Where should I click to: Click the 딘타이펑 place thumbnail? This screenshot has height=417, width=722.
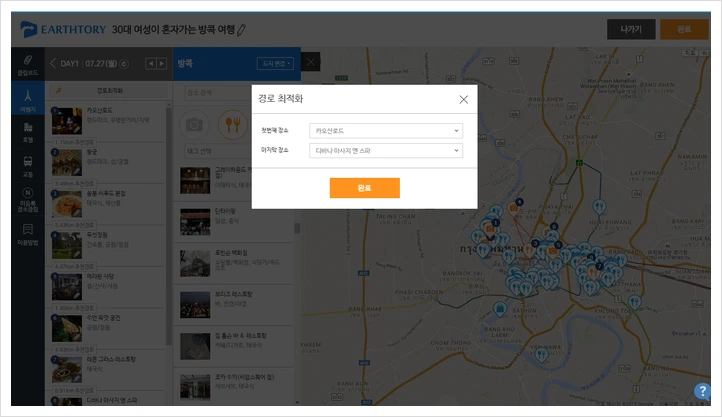point(195,221)
